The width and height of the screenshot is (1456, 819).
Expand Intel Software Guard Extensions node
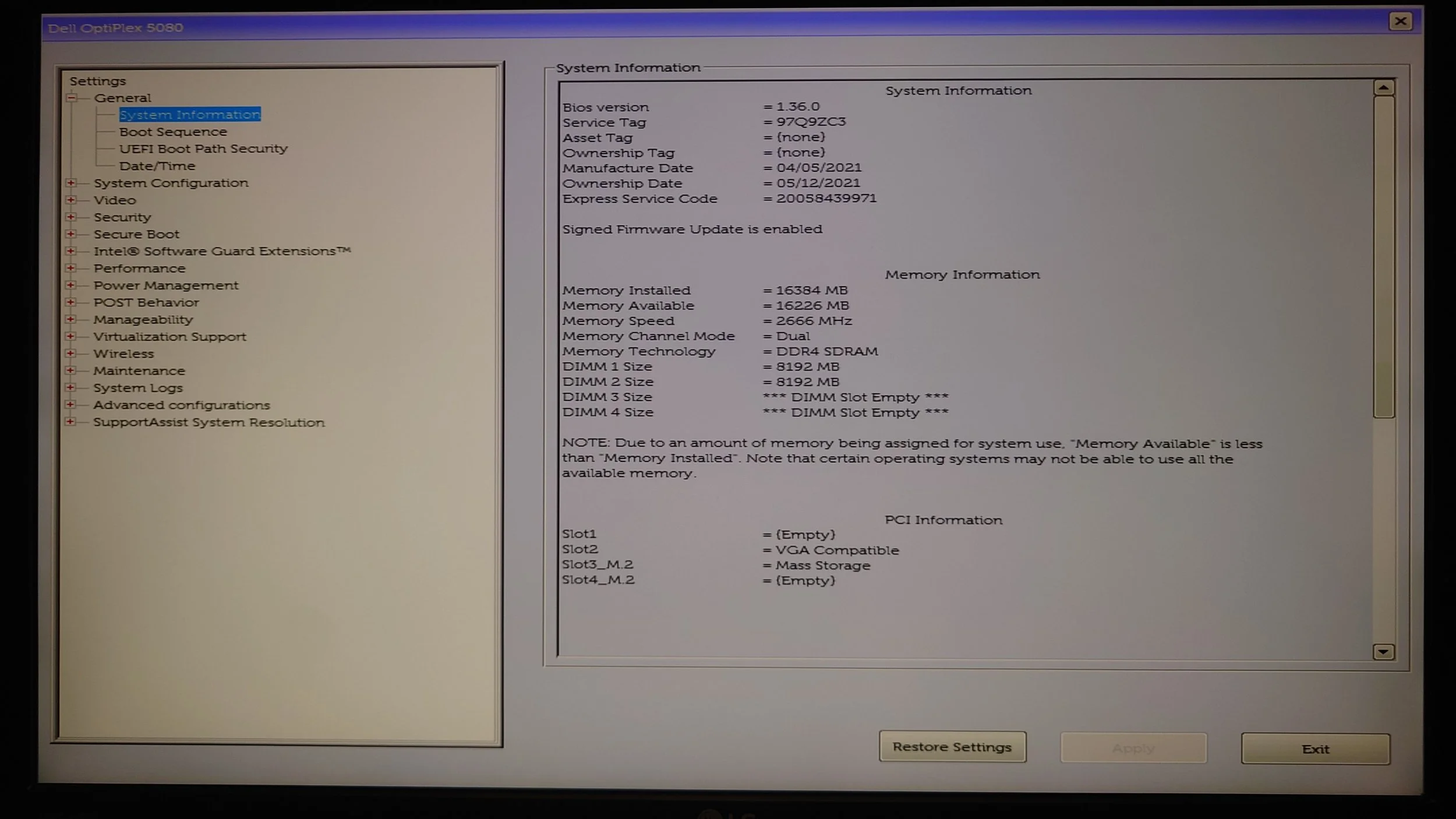coord(71,251)
